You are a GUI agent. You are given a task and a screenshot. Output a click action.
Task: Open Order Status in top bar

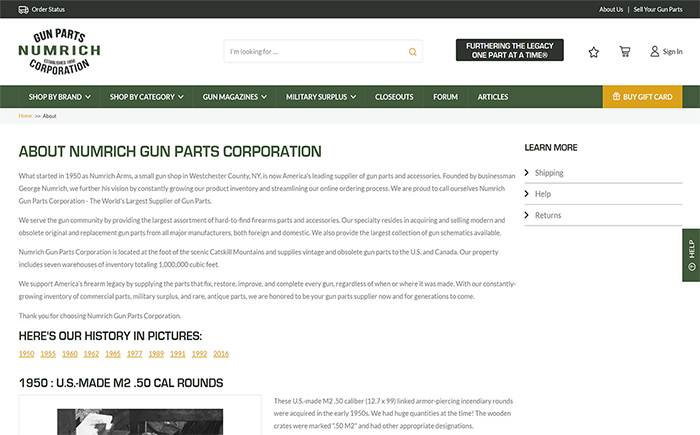tap(48, 9)
